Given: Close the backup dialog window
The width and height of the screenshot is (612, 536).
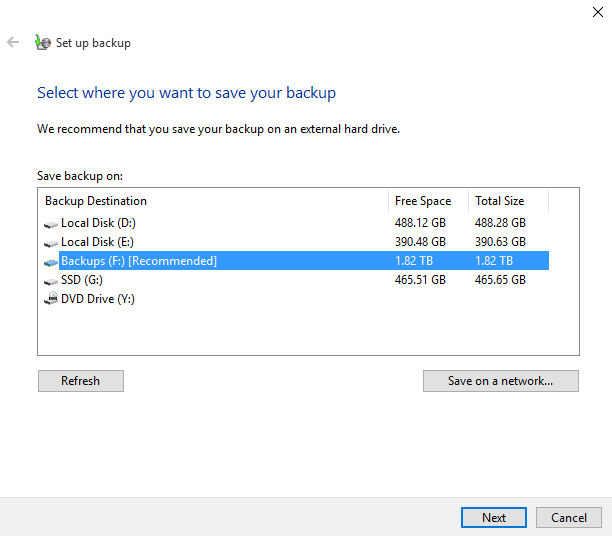Looking at the screenshot, I should pyautogui.click(x=596, y=12).
